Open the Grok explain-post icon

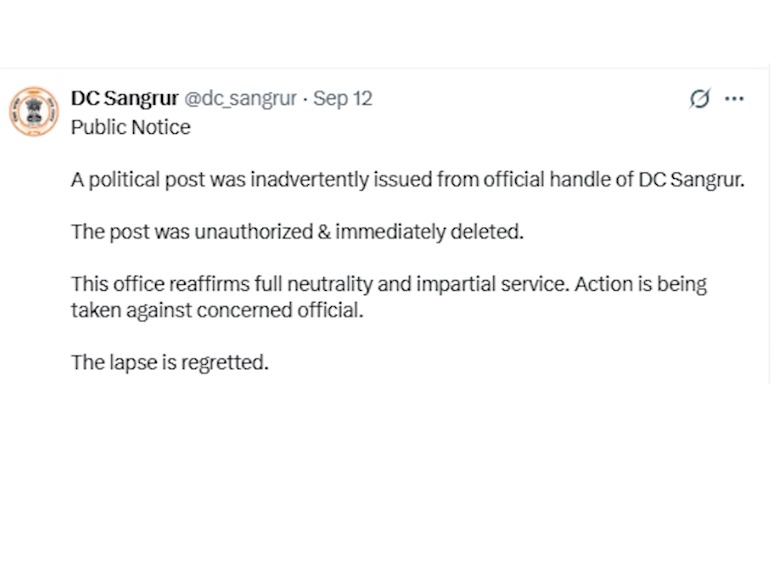700,98
